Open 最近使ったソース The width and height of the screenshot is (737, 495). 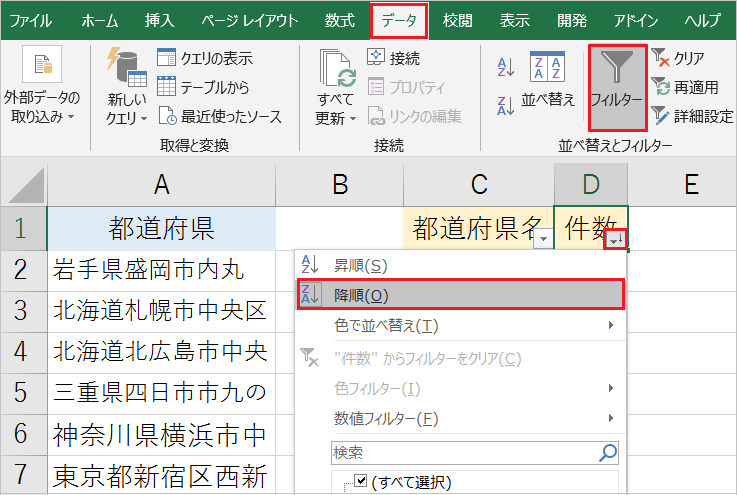click(x=220, y=116)
